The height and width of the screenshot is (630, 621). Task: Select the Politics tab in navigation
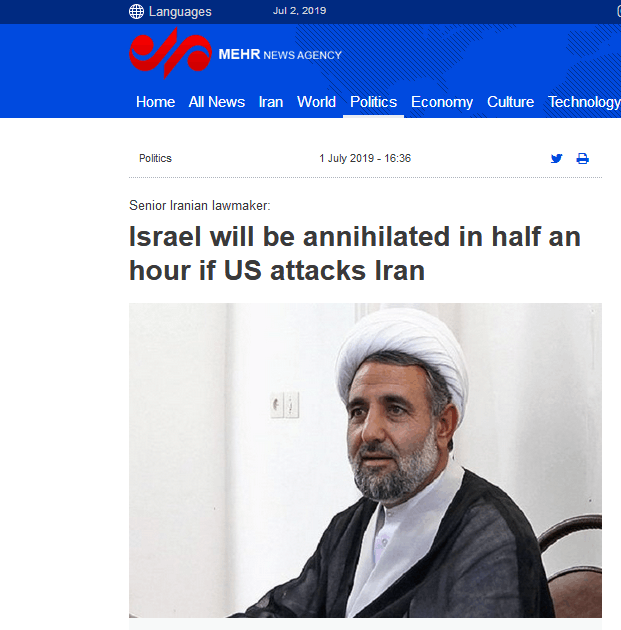click(x=374, y=102)
